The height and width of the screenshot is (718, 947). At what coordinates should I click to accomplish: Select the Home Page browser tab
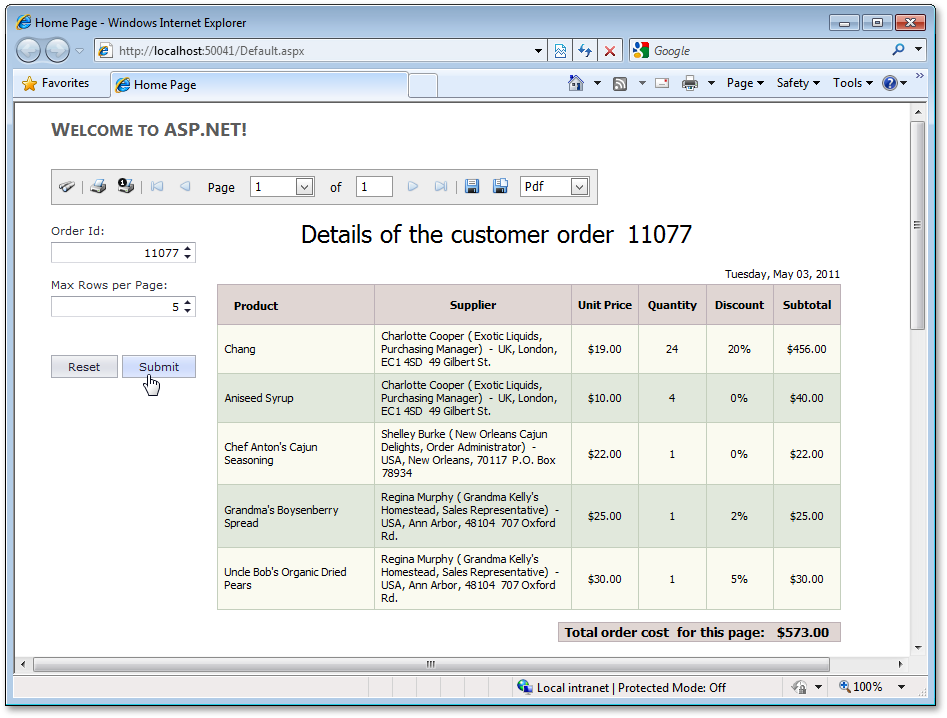165,85
